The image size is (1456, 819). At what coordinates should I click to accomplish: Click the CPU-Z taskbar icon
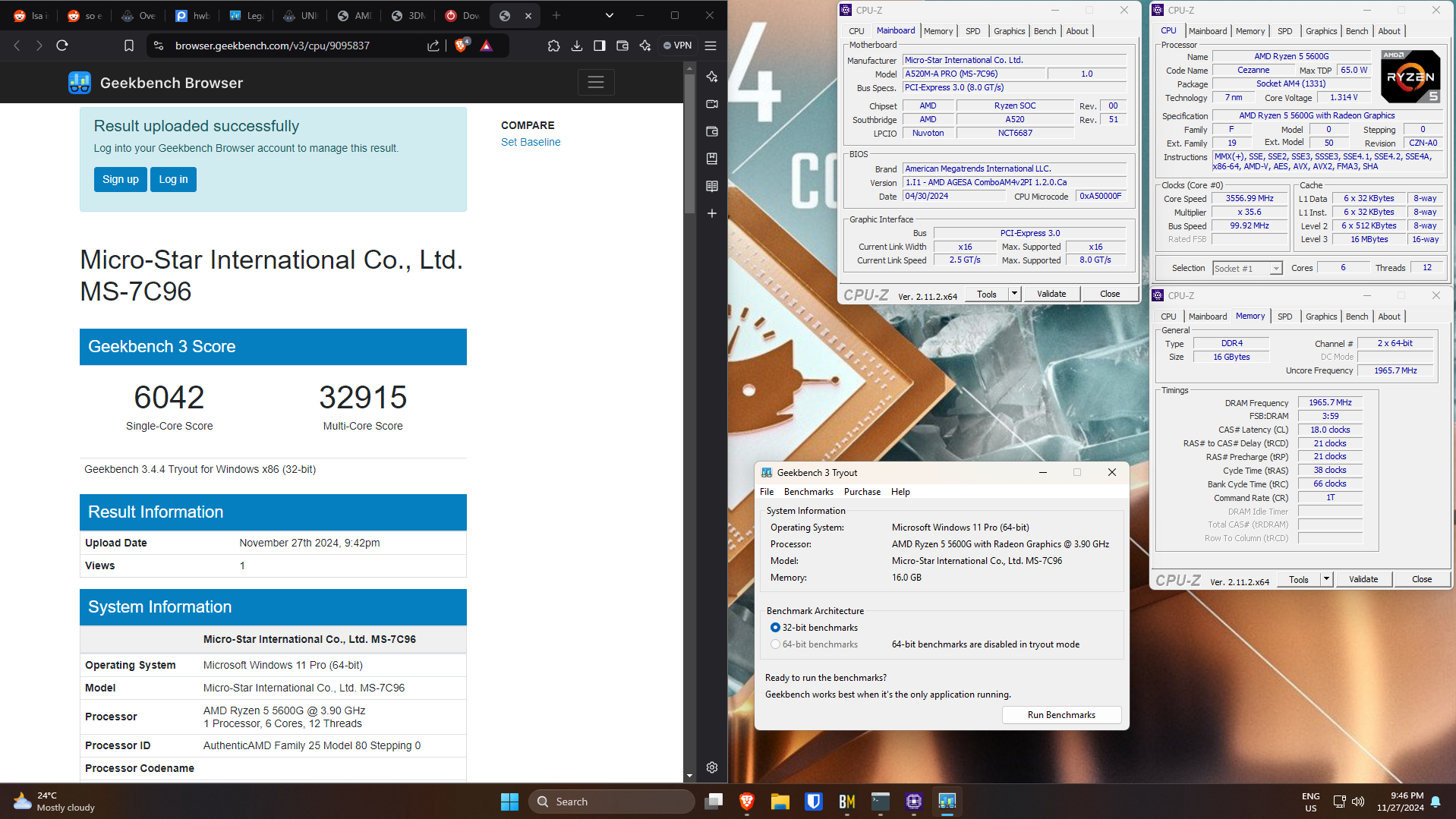914,802
